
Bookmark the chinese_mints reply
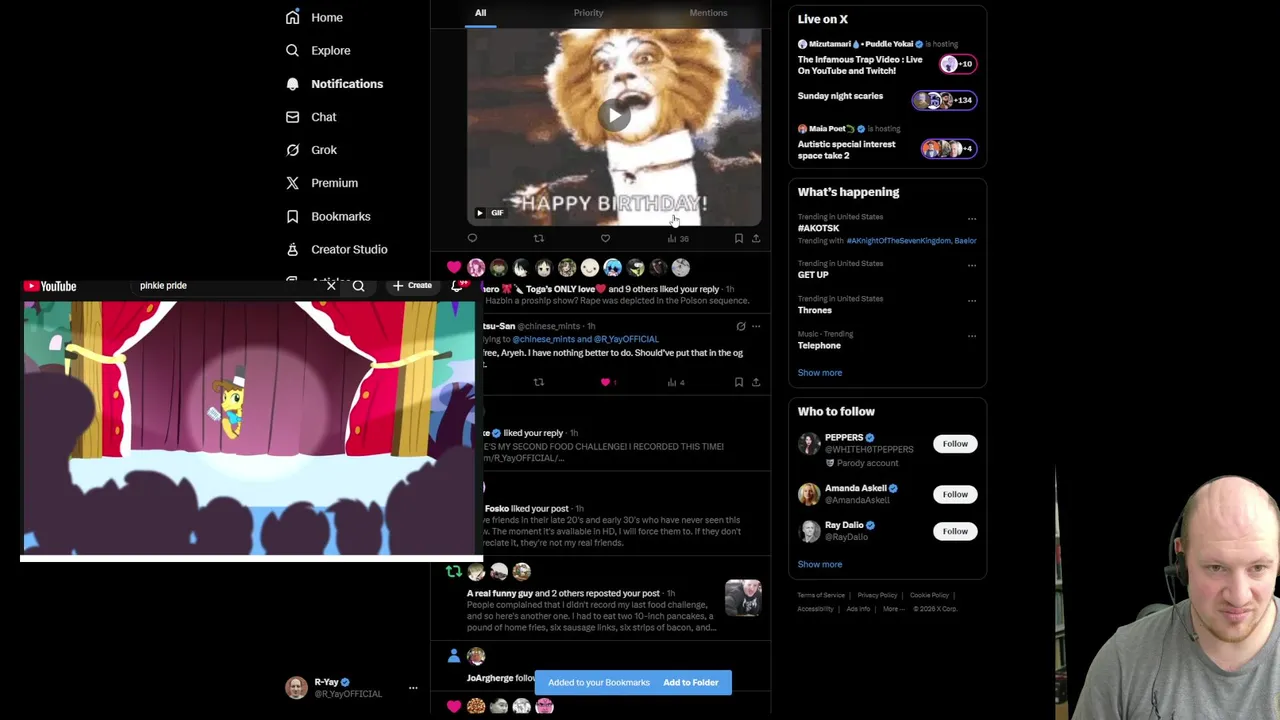[x=739, y=382]
